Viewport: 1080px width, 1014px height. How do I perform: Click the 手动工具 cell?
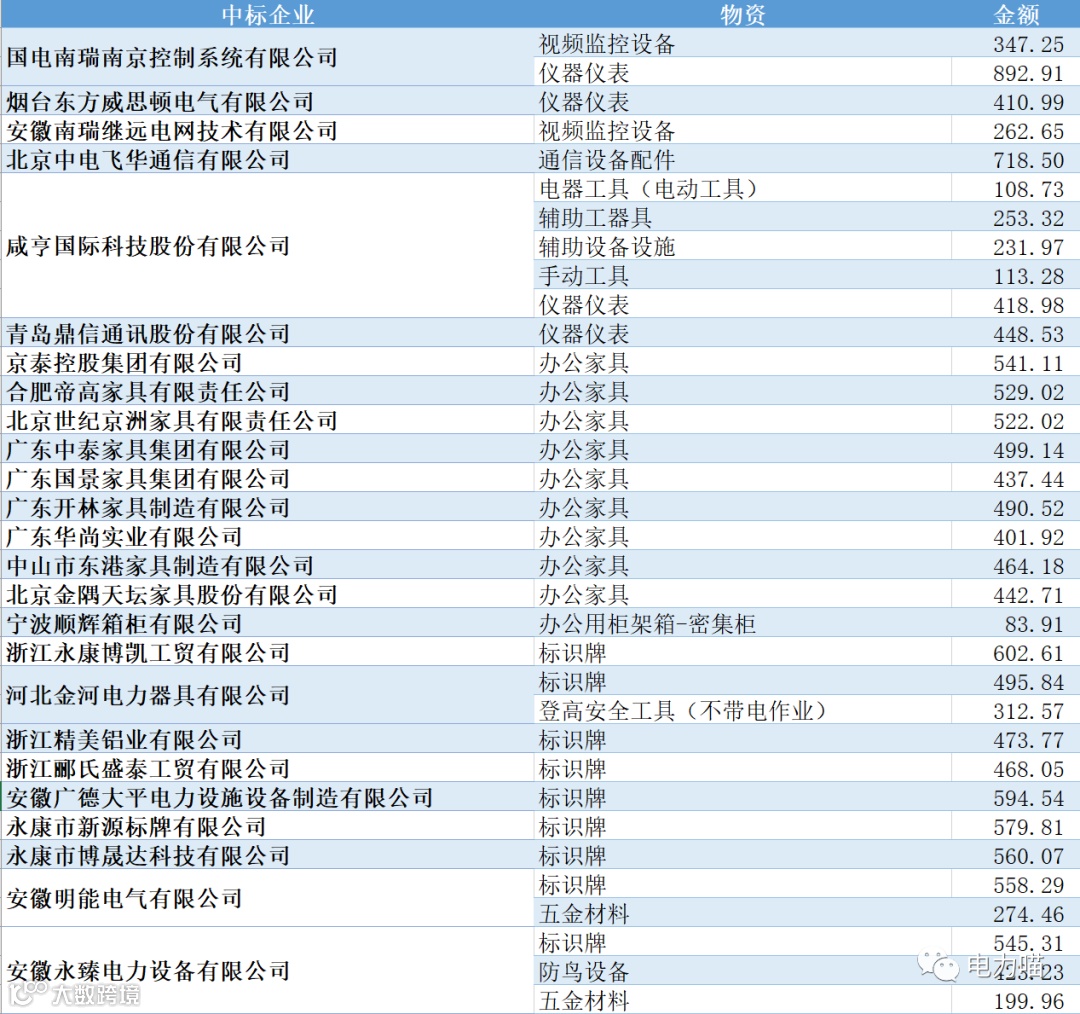pos(742,275)
